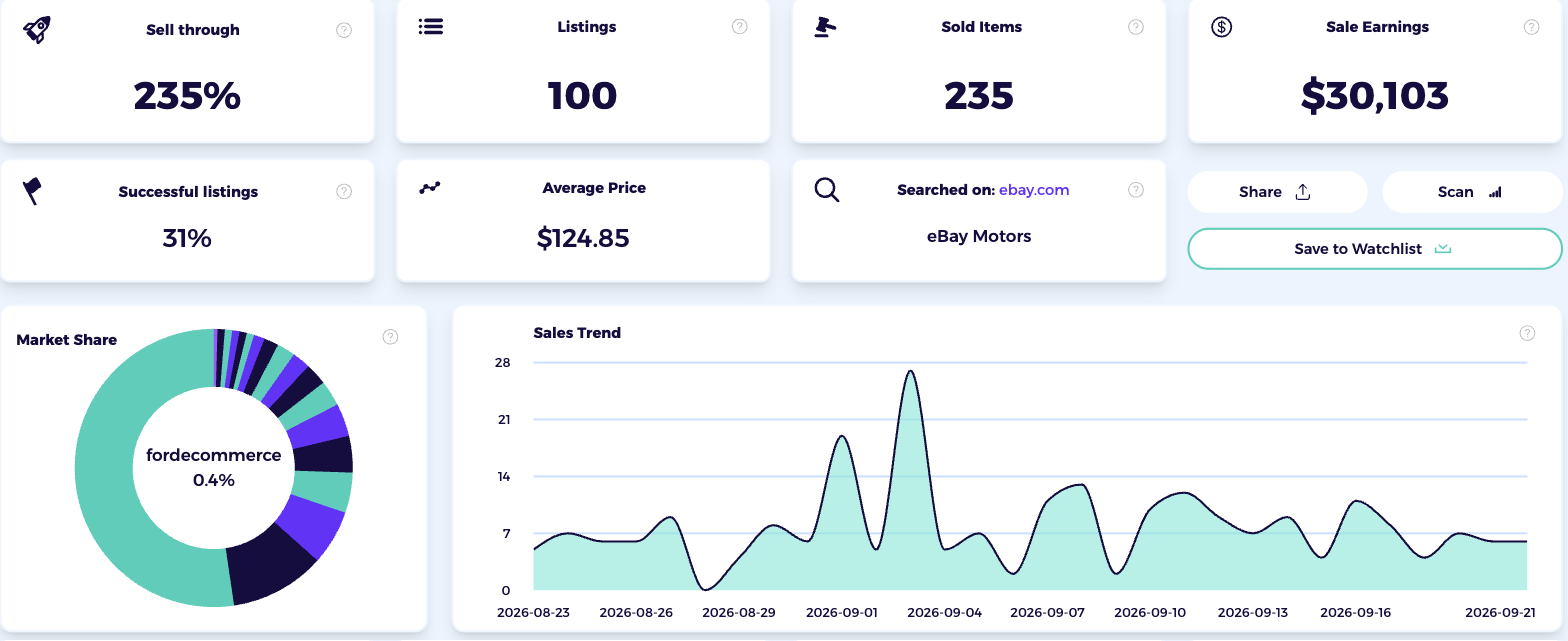Click the 2026-09-21 date label
Image resolution: width=1568 pixels, height=641 pixels.
pos(1500,612)
